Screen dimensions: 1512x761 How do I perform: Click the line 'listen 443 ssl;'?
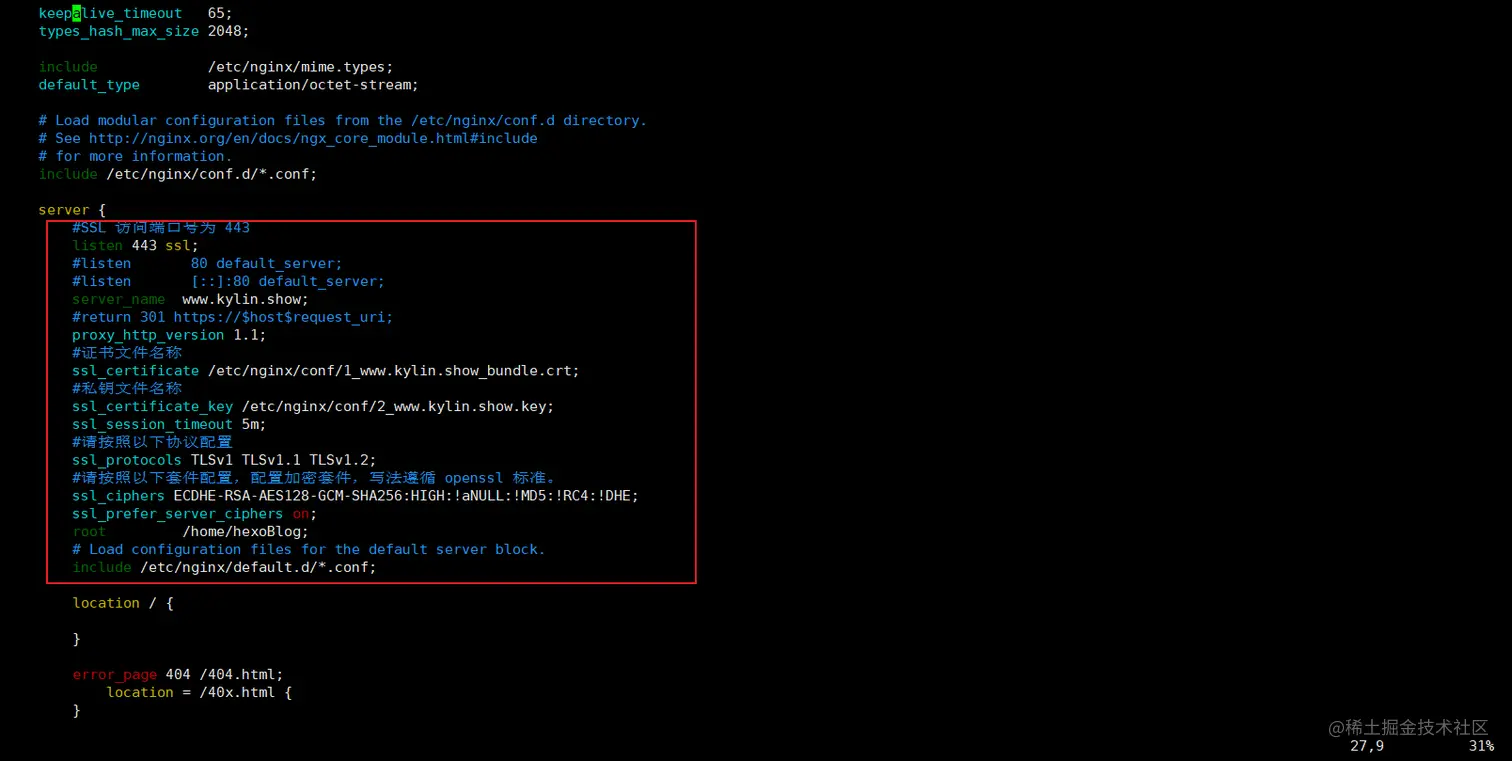[135, 245]
